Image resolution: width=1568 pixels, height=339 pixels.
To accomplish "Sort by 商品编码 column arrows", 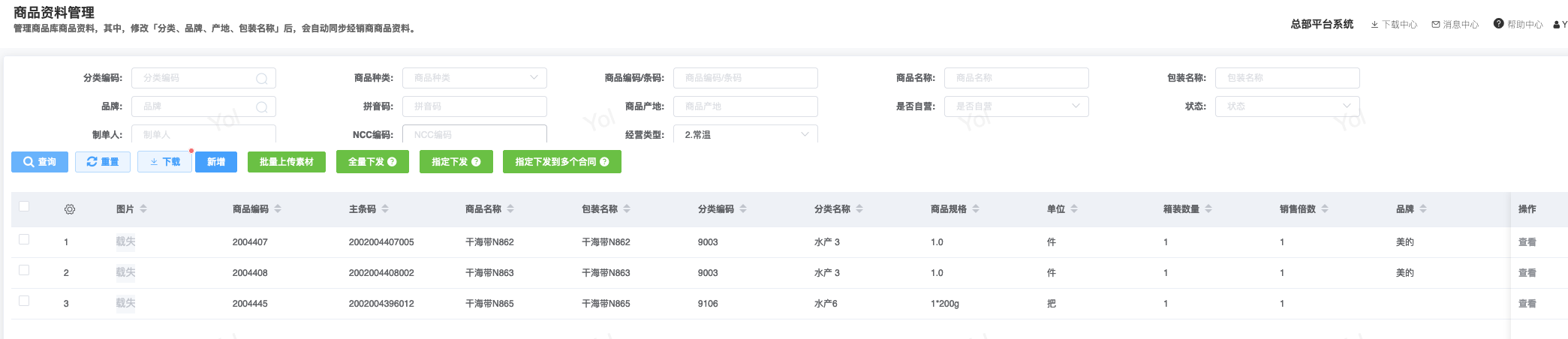I will coord(278,209).
